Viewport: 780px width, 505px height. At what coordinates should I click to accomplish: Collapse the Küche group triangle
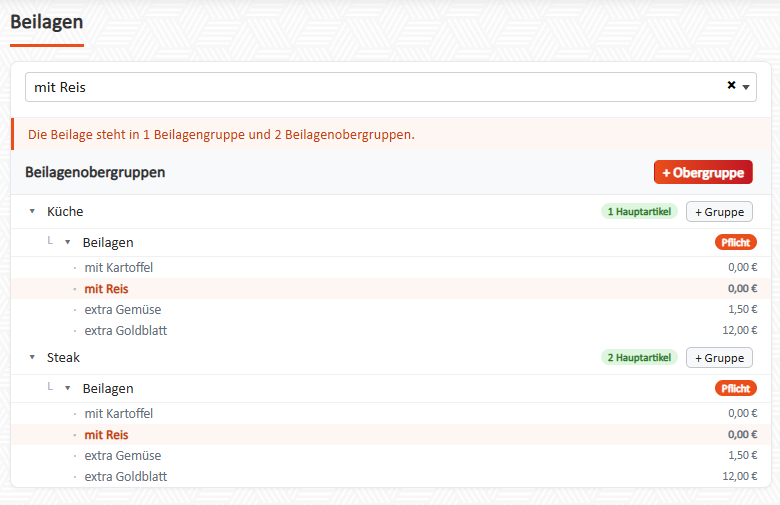(x=32, y=211)
